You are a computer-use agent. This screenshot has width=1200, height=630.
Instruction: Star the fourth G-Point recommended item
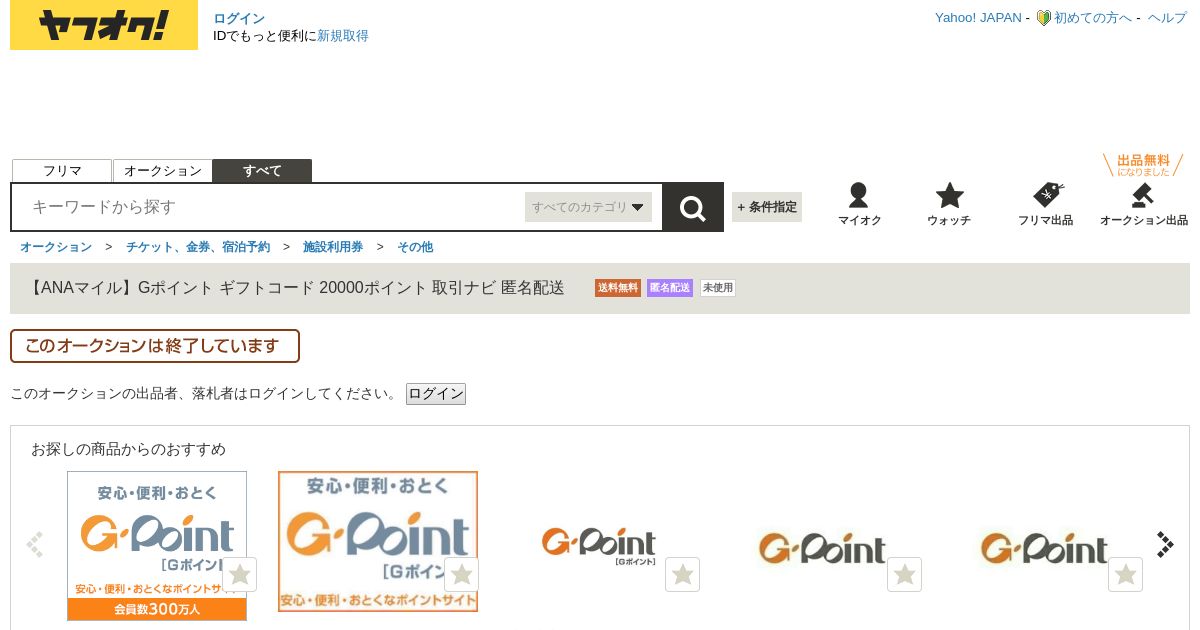(905, 575)
